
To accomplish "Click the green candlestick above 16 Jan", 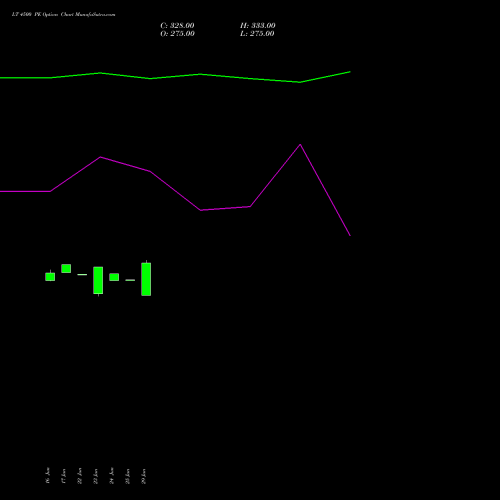I will (x=50, y=276).
